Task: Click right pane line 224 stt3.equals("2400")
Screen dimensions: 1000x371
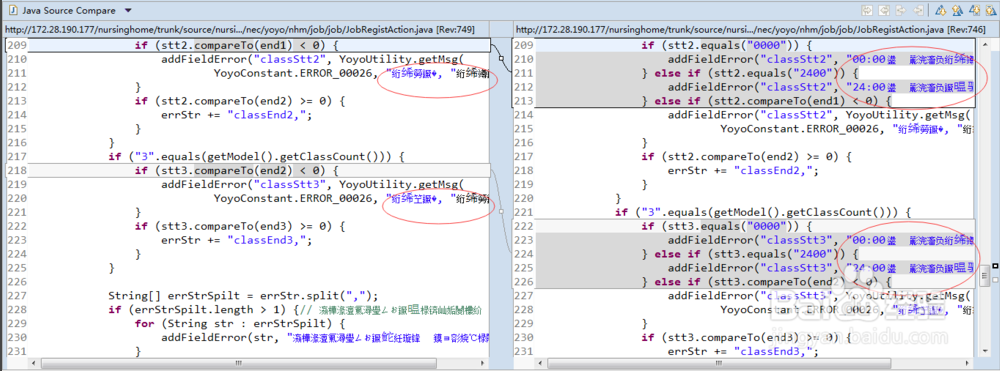Action: tap(751, 254)
